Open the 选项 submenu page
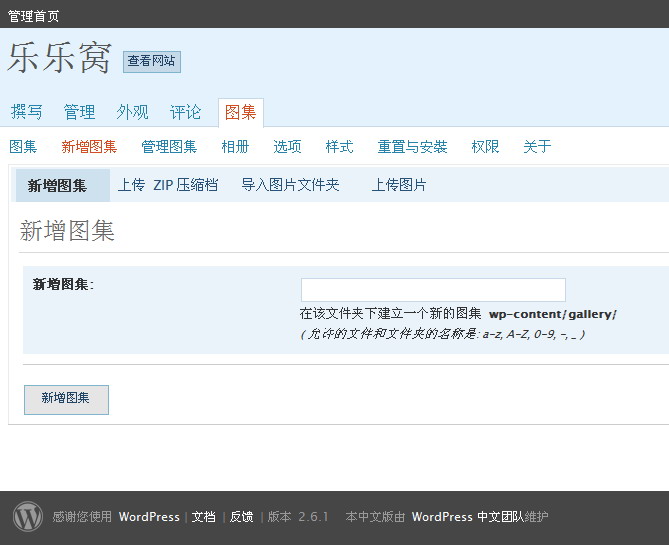This screenshot has width=669, height=545. click(x=287, y=147)
